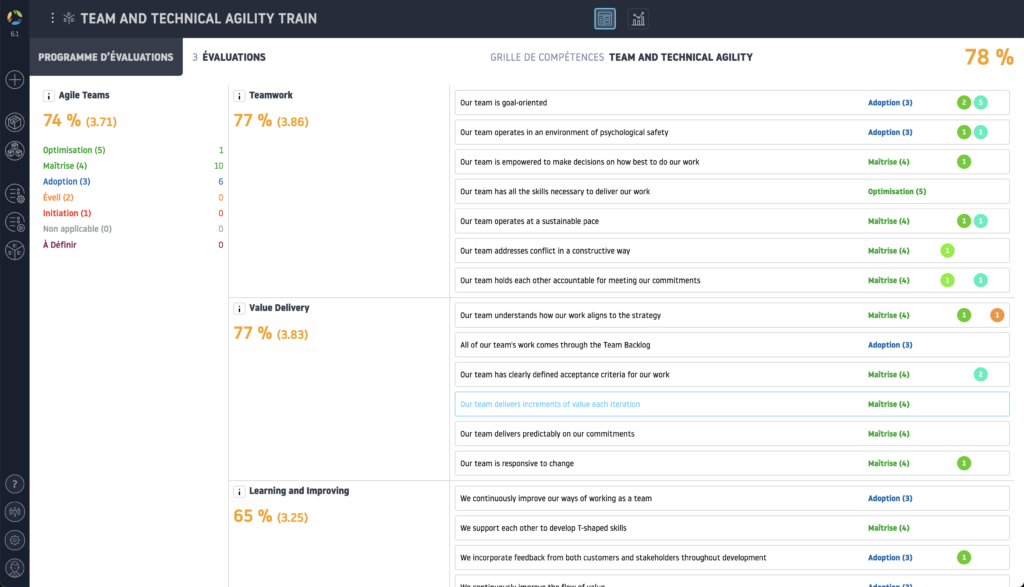The image size is (1024, 587).
Task: Select the Programme d'évaluations tab
Action: [106, 57]
